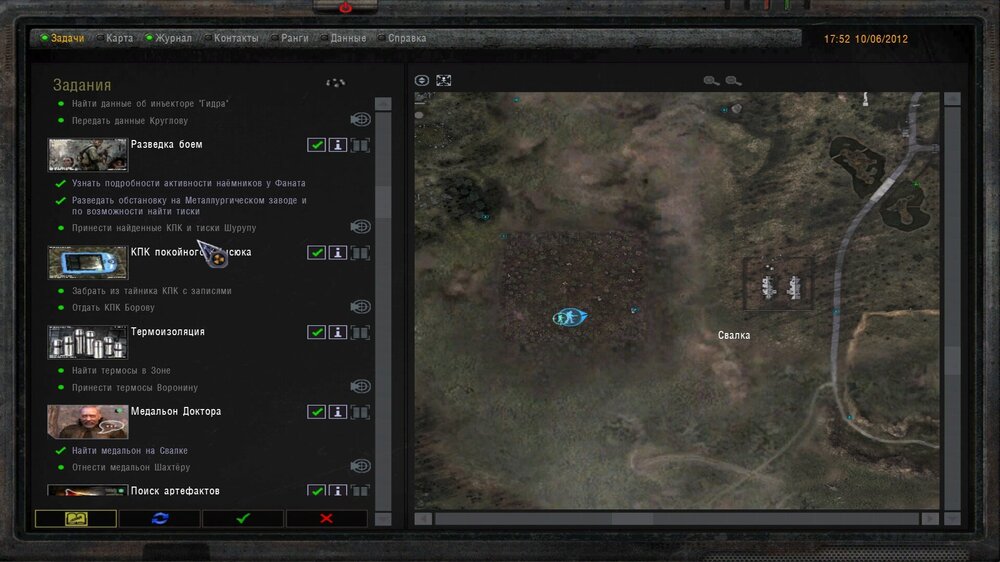Open info for КПК покойного task

click(338, 253)
